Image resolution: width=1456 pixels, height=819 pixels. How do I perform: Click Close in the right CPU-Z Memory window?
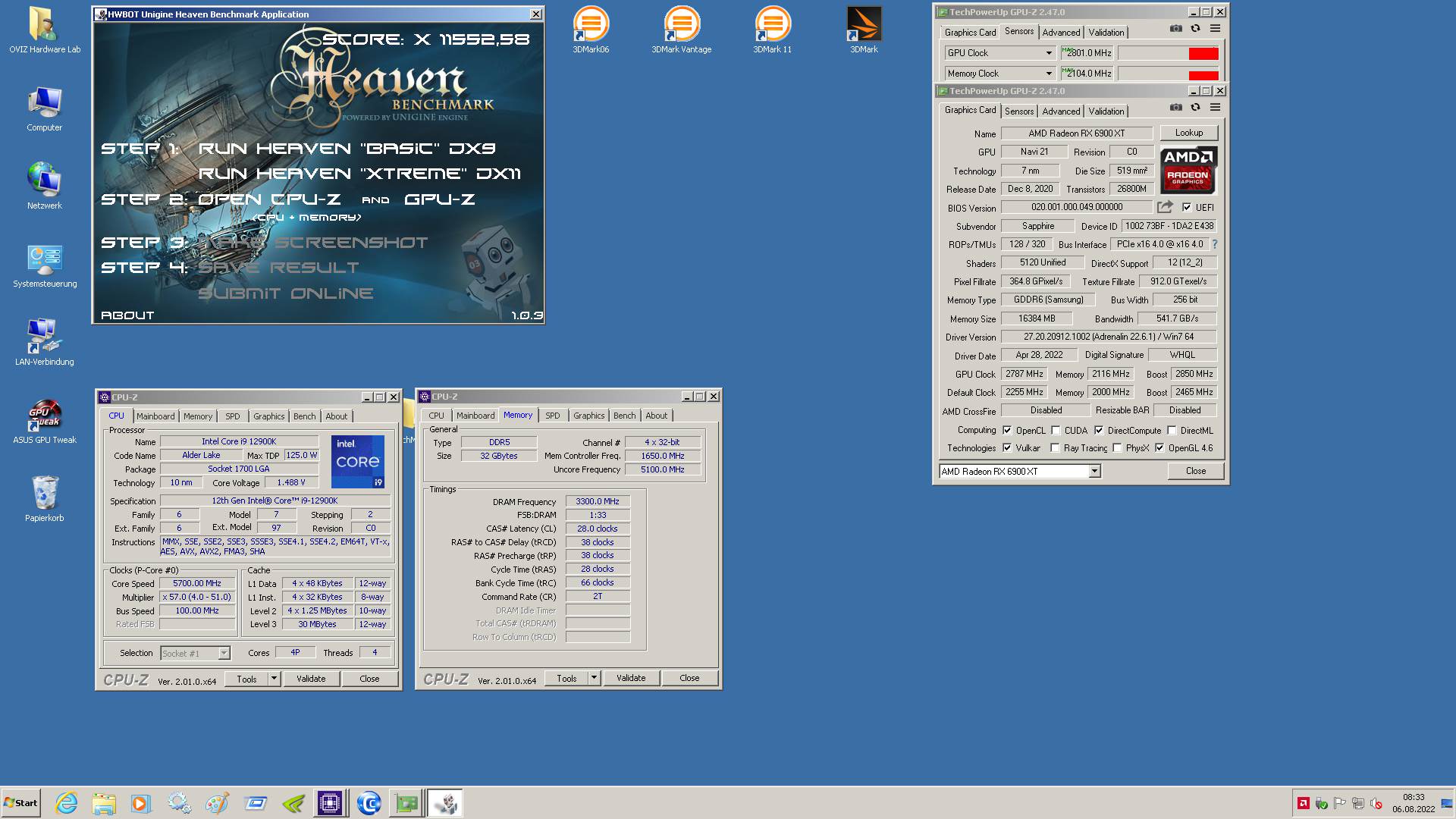[x=689, y=678]
